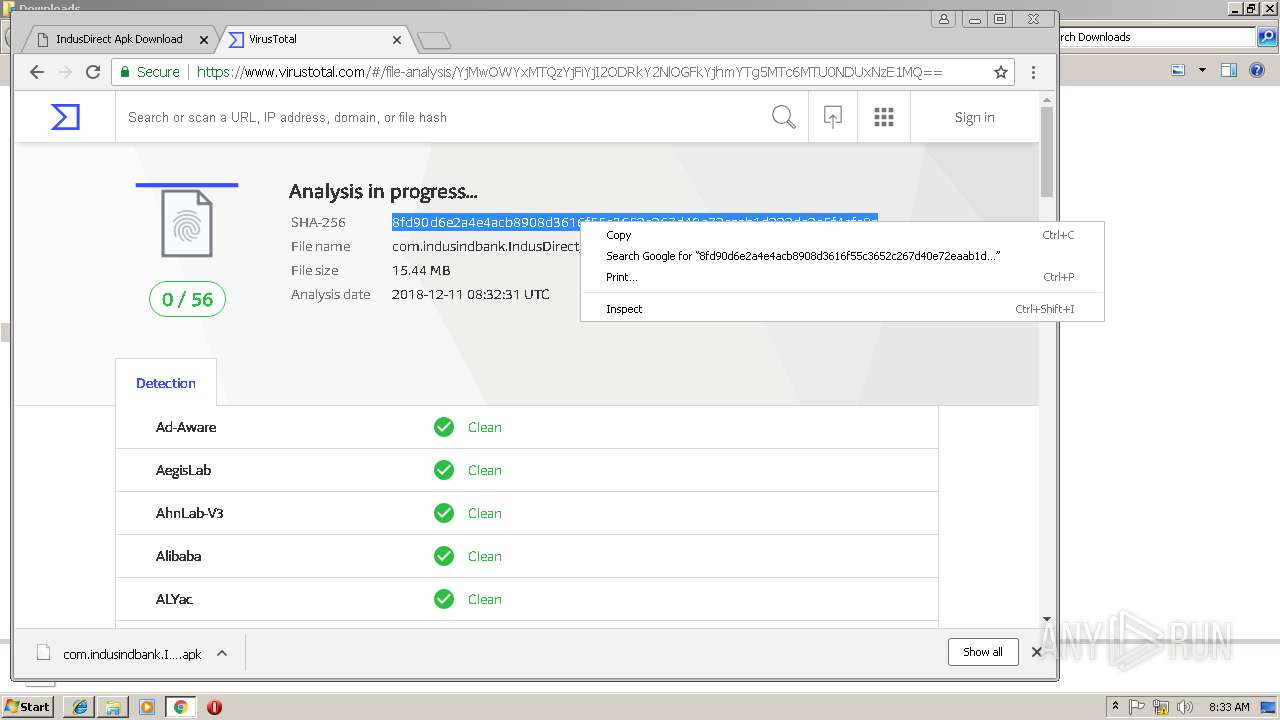Choose Inspect from the context menu

tap(840, 309)
